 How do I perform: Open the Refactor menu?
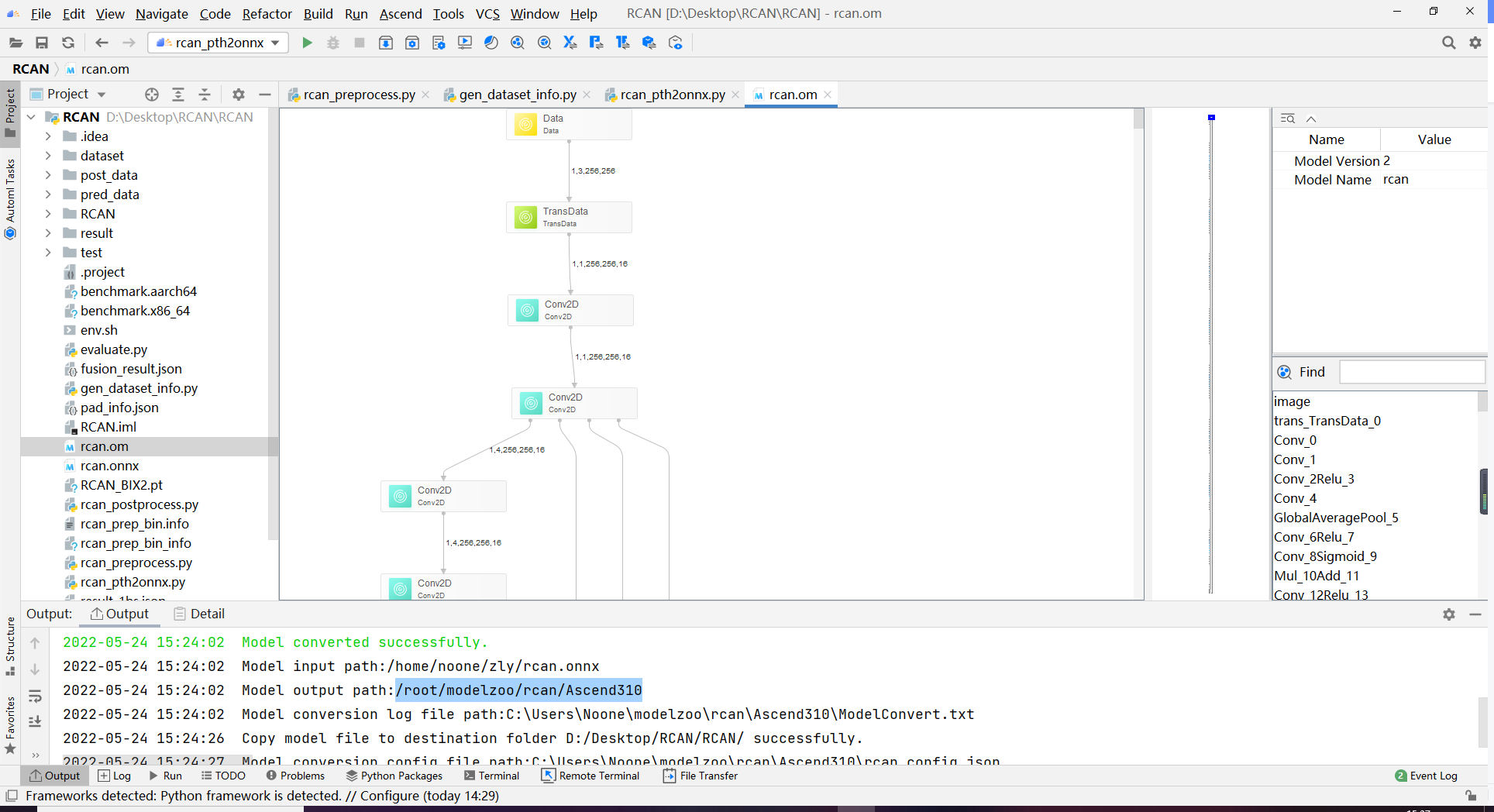pyautogui.click(x=267, y=14)
